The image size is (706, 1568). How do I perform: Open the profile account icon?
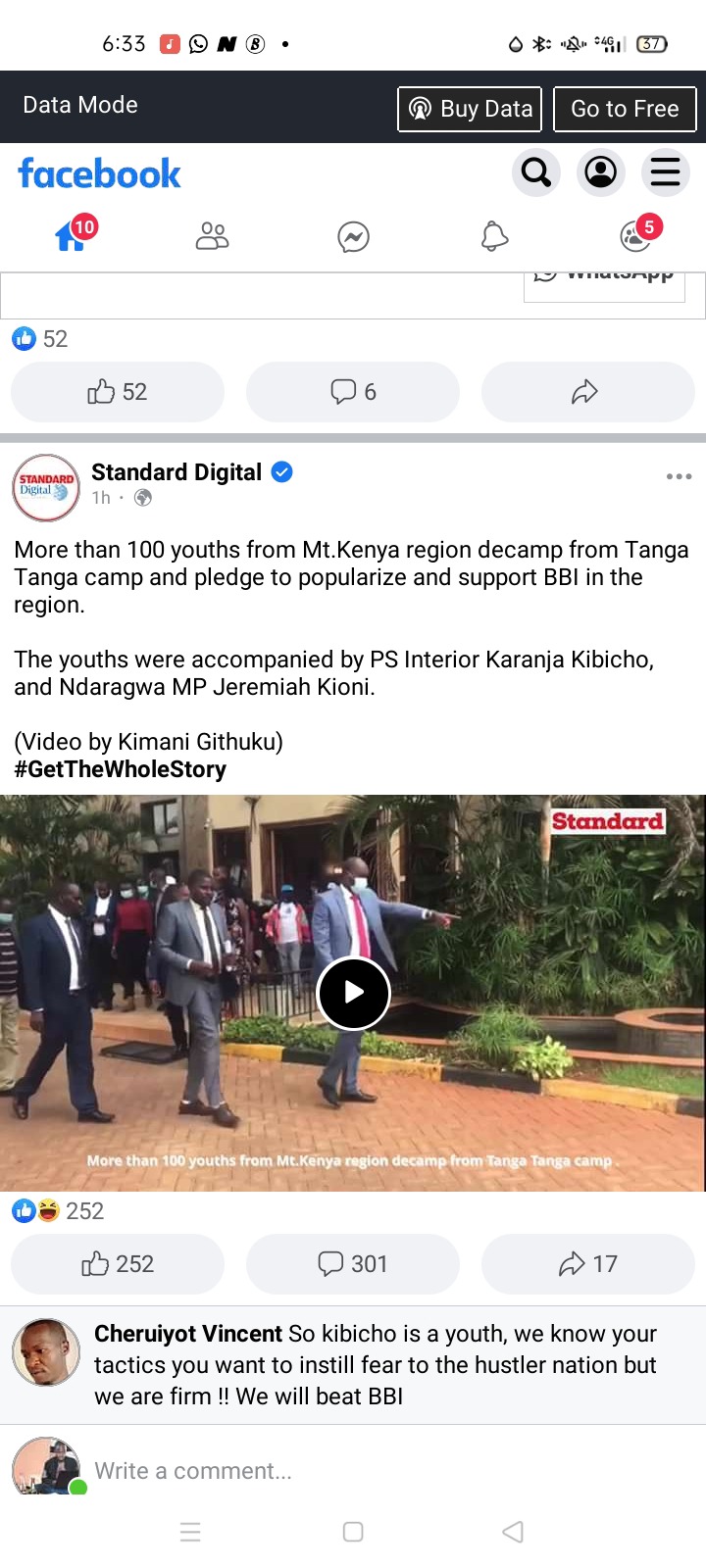click(600, 172)
